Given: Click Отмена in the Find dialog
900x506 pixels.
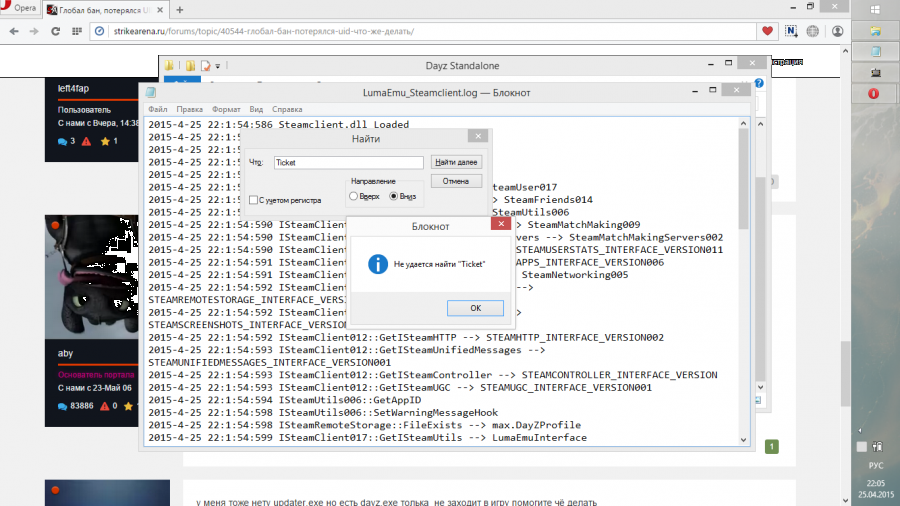Looking at the screenshot, I should tap(456, 181).
